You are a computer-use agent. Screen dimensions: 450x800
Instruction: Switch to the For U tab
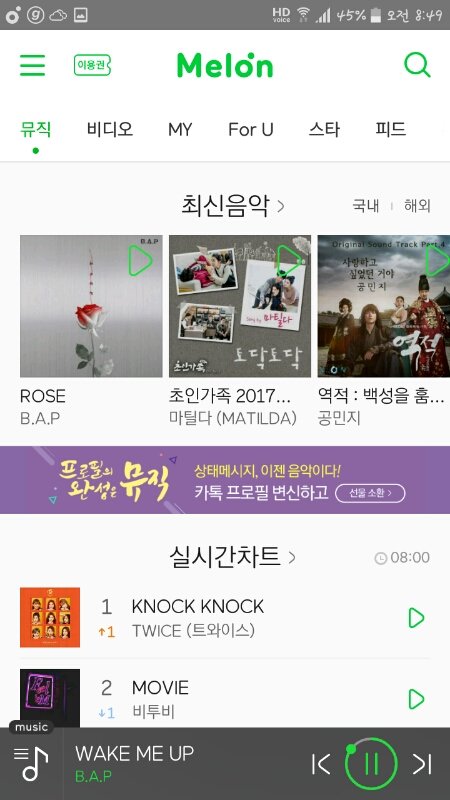251,130
